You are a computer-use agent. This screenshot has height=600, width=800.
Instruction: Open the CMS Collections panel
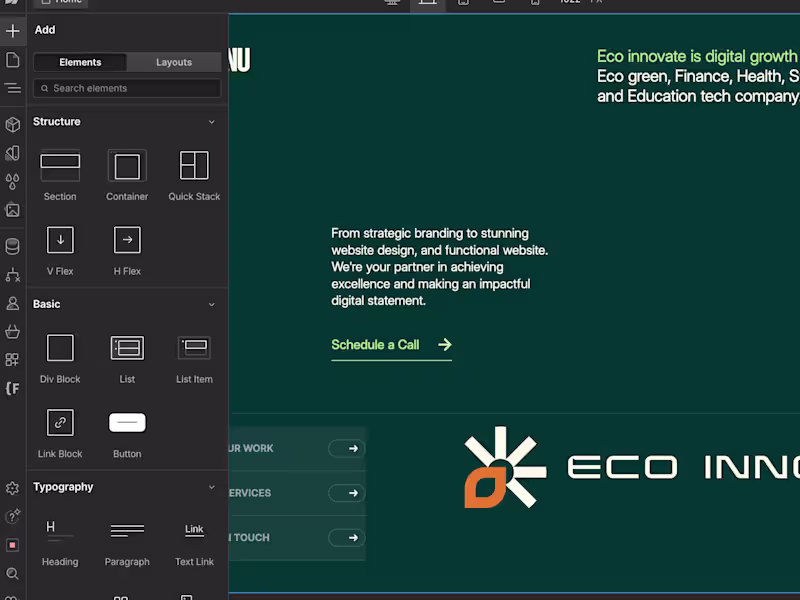[13, 245]
